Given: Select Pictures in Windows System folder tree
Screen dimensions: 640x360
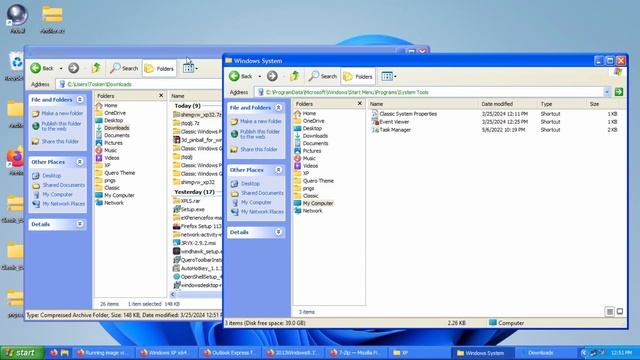Looking at the screenshot, I should click(x=312, y=151).
